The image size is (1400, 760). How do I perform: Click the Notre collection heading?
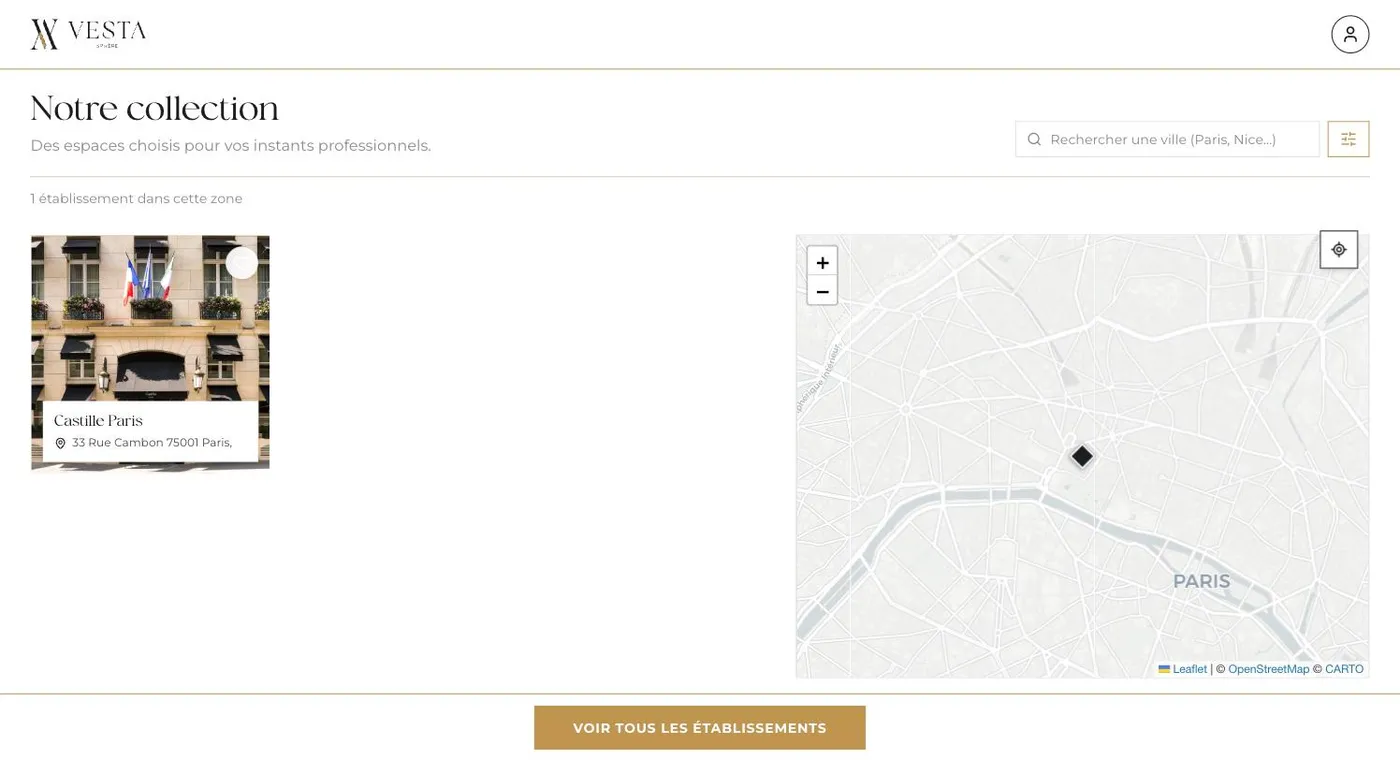pyautogui.click(x=155, y=108)
